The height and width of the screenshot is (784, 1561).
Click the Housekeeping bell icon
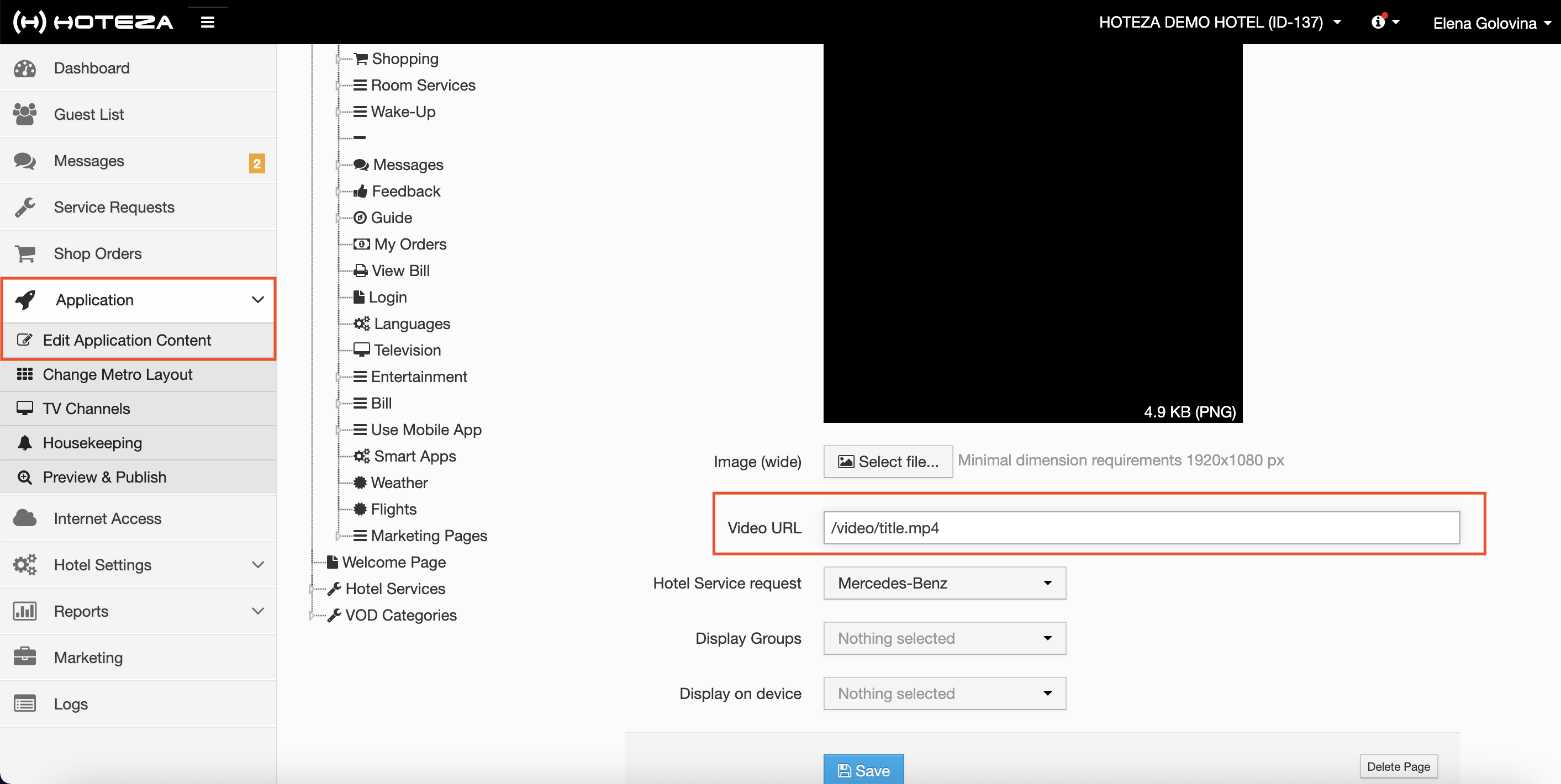pos(25,443)
